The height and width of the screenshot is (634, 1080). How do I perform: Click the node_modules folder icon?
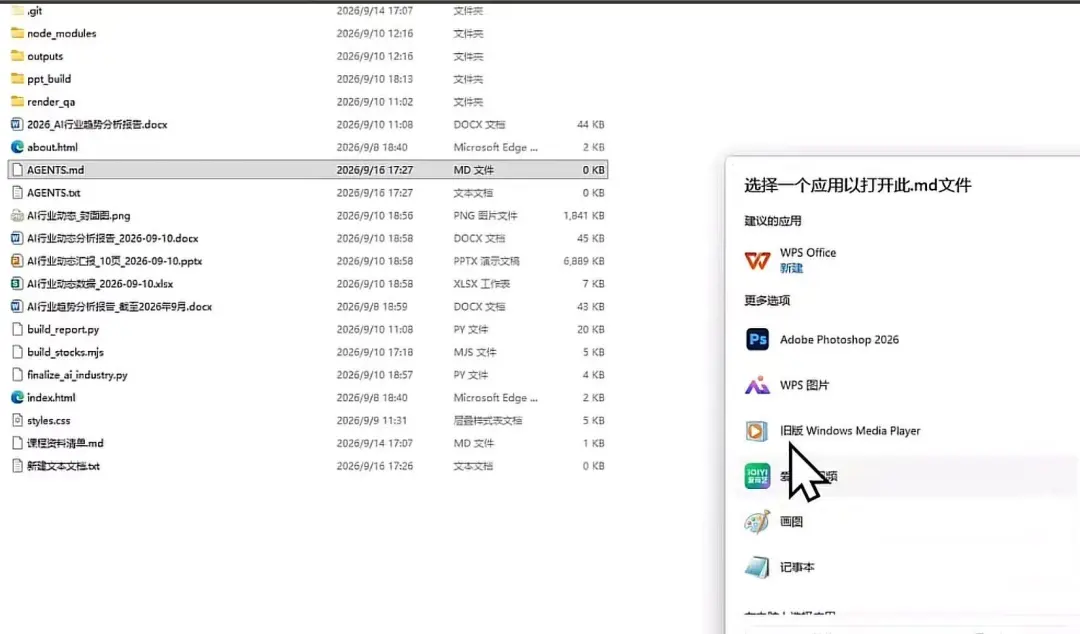[x=17, y=33]
